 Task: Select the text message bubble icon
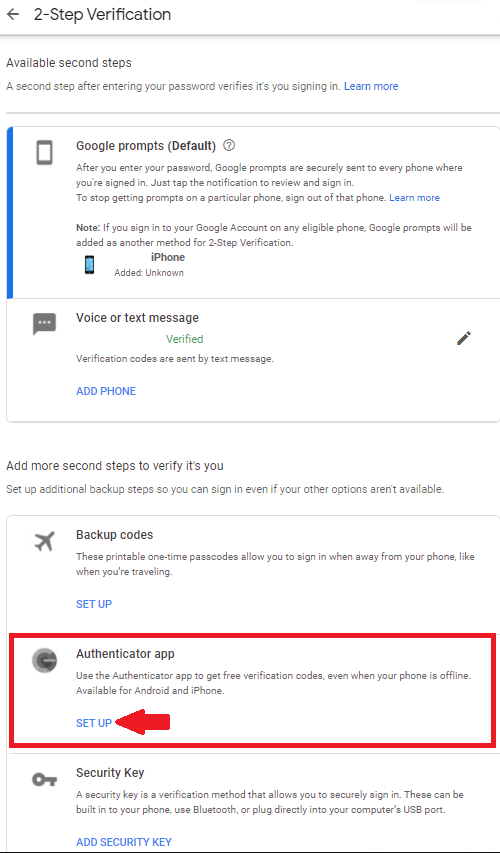coord(44,324)
